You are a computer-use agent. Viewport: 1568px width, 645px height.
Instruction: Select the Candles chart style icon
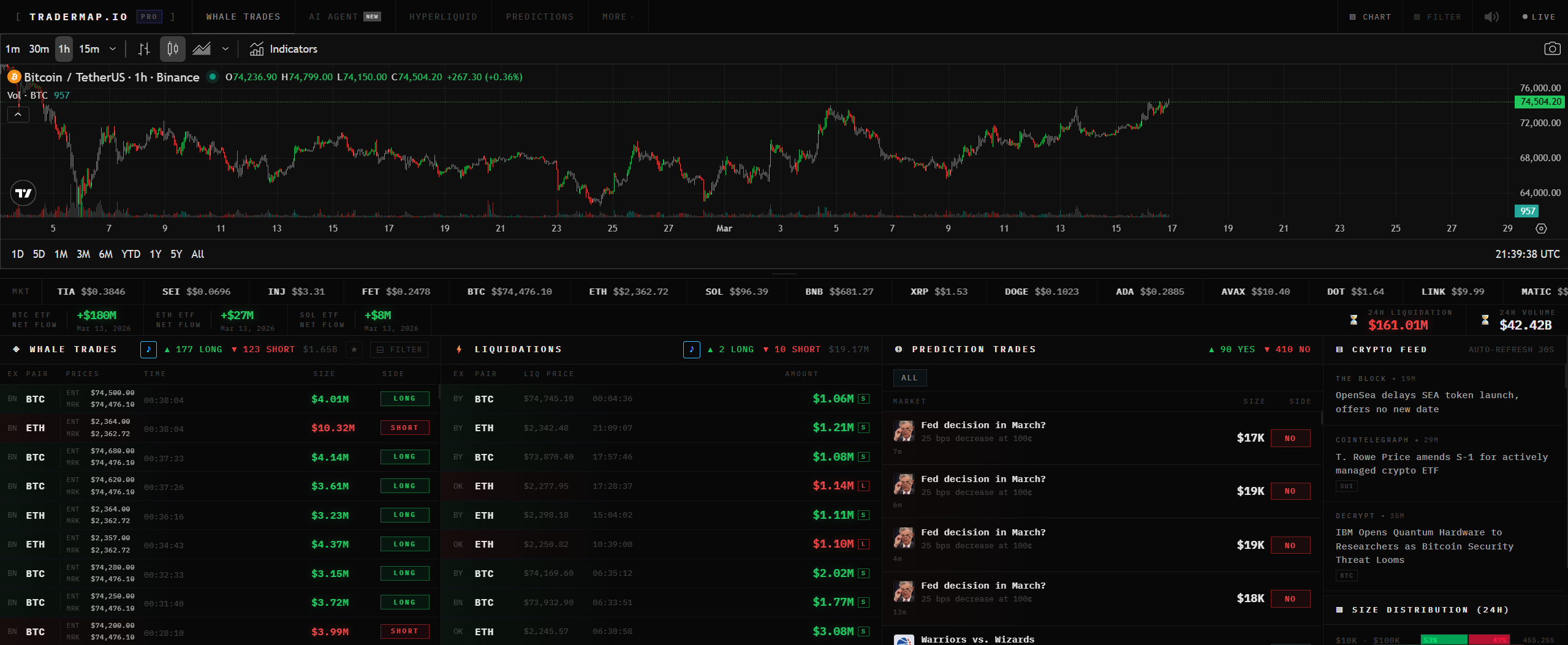(x=173, y=49)
